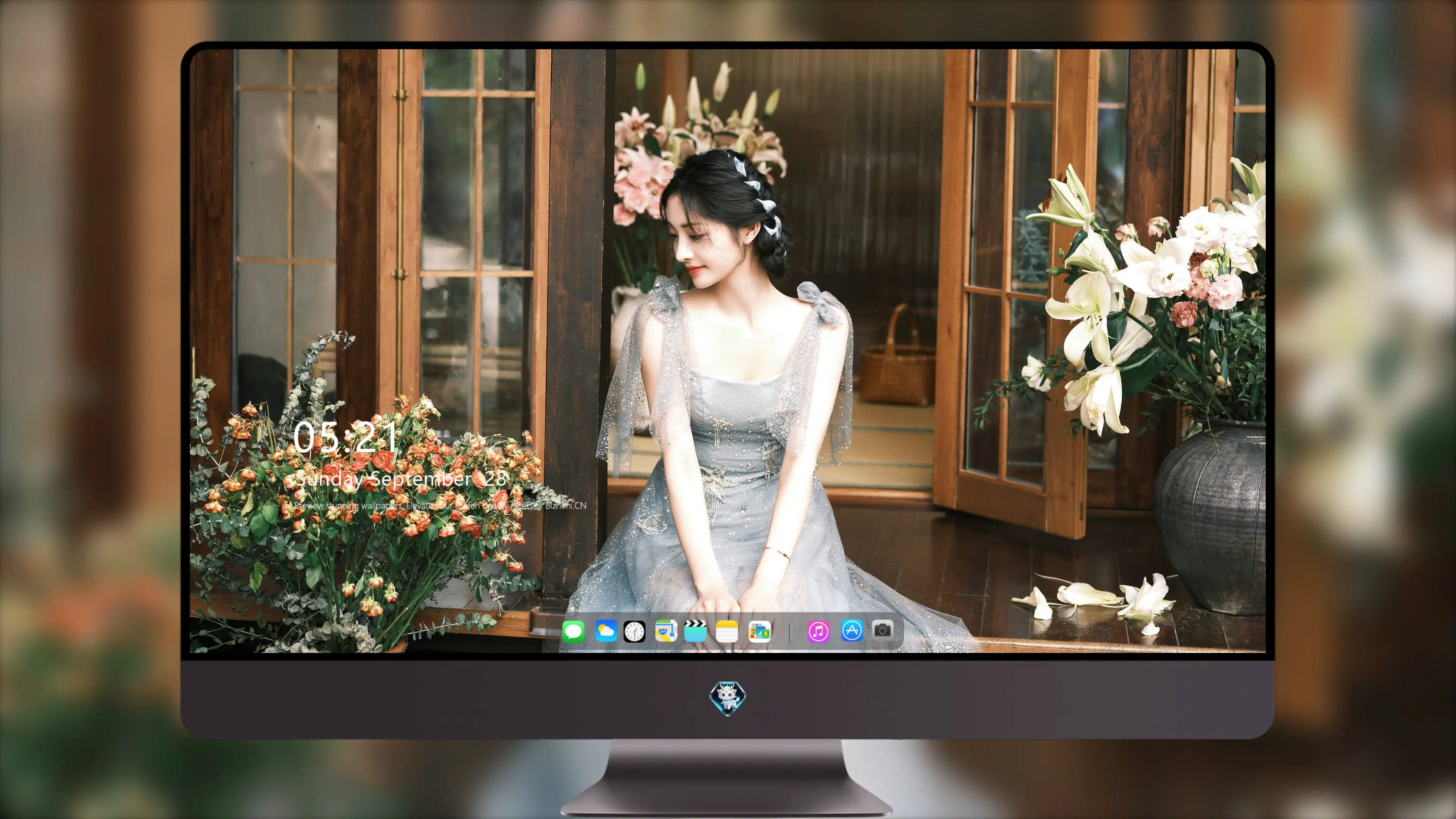Click the 05:21 clock display
This screenshot has height=819, width=1456.
(x=345, y=437)
